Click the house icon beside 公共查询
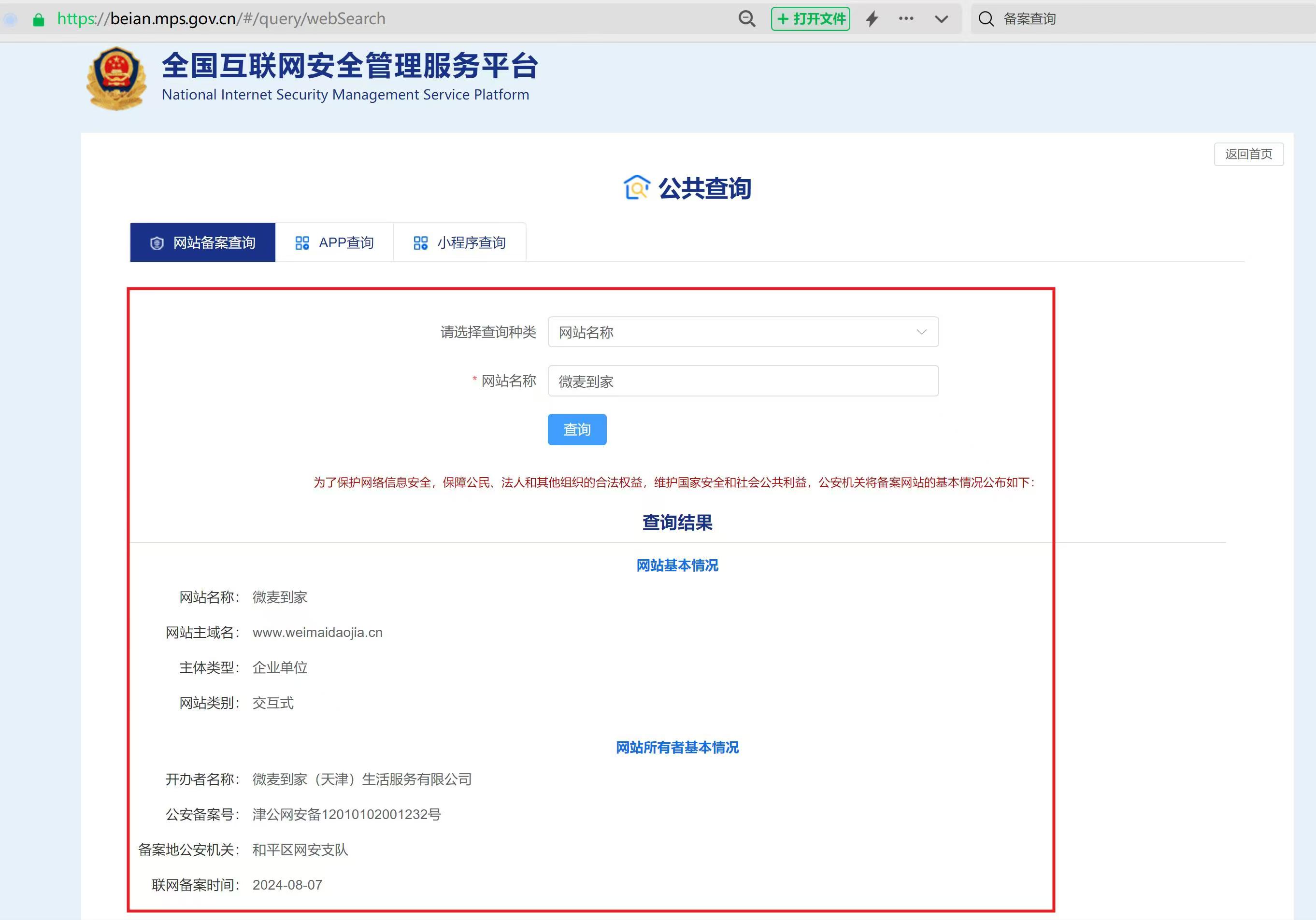Image resolution: width=1316 pixels, height=920 pixels. point(636,188)
